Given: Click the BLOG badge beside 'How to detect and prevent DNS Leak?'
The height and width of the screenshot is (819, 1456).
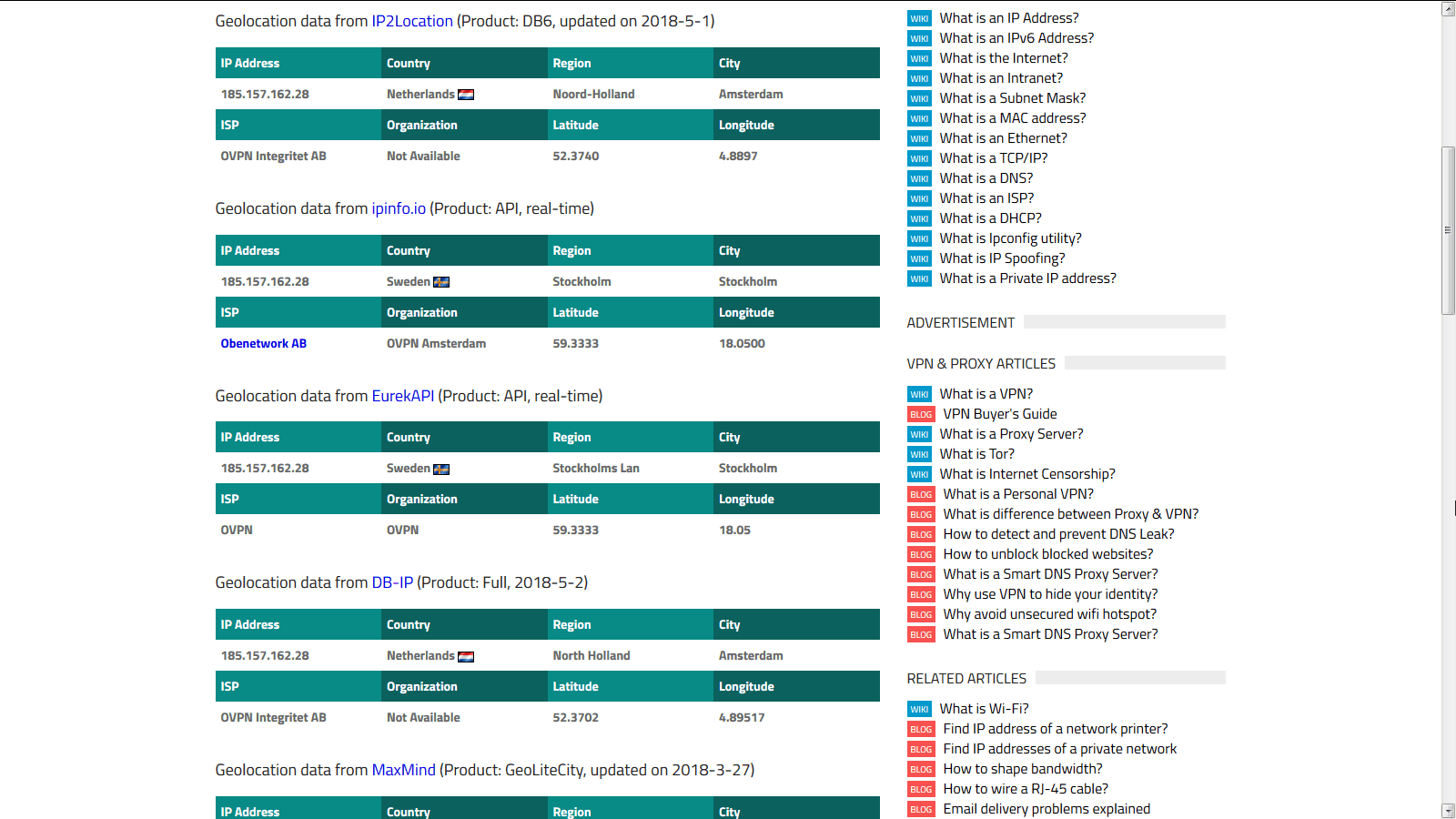Looking at the screenshot, I should point(921,534).
